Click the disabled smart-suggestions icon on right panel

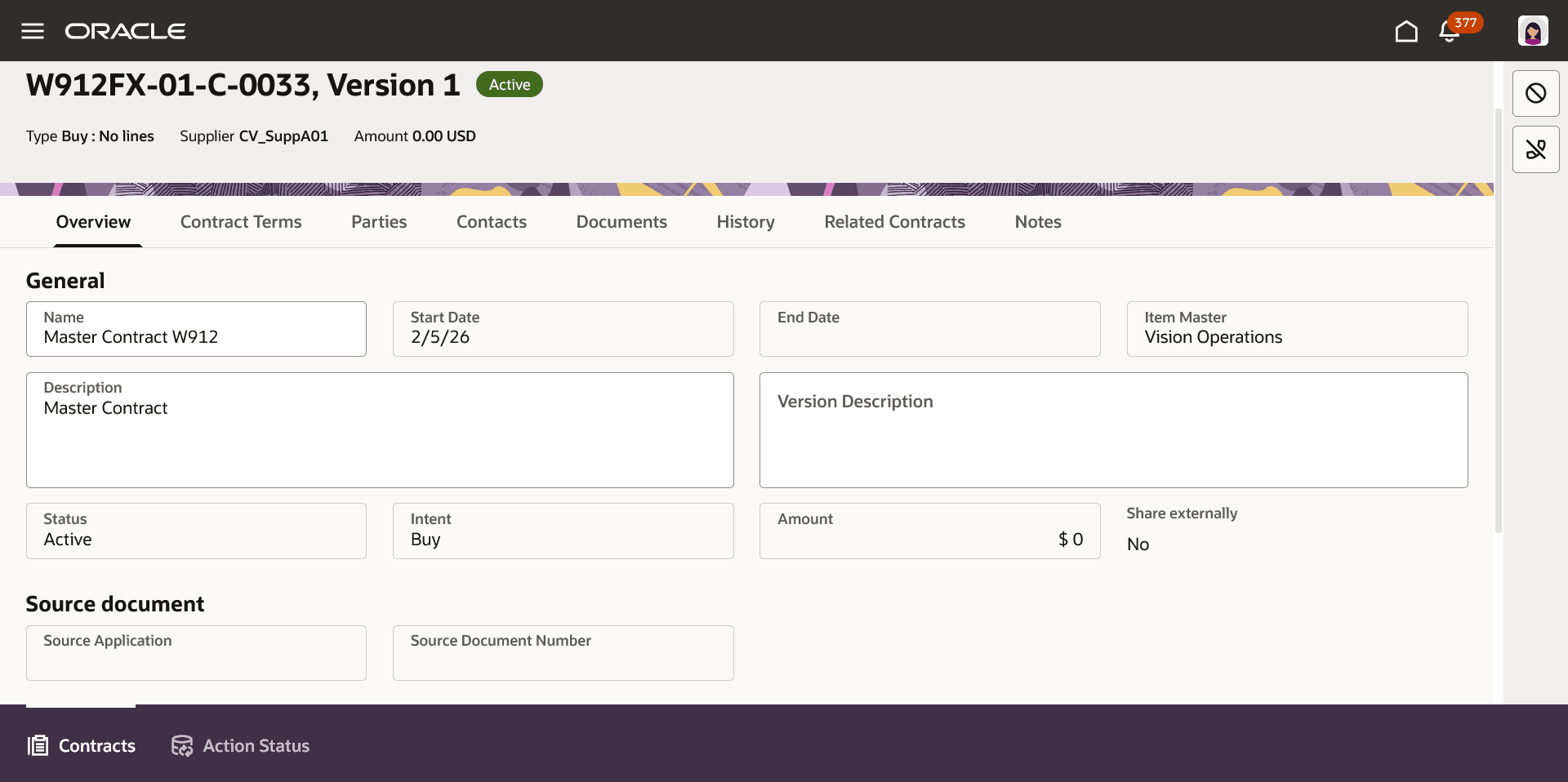click(1535, 149)
